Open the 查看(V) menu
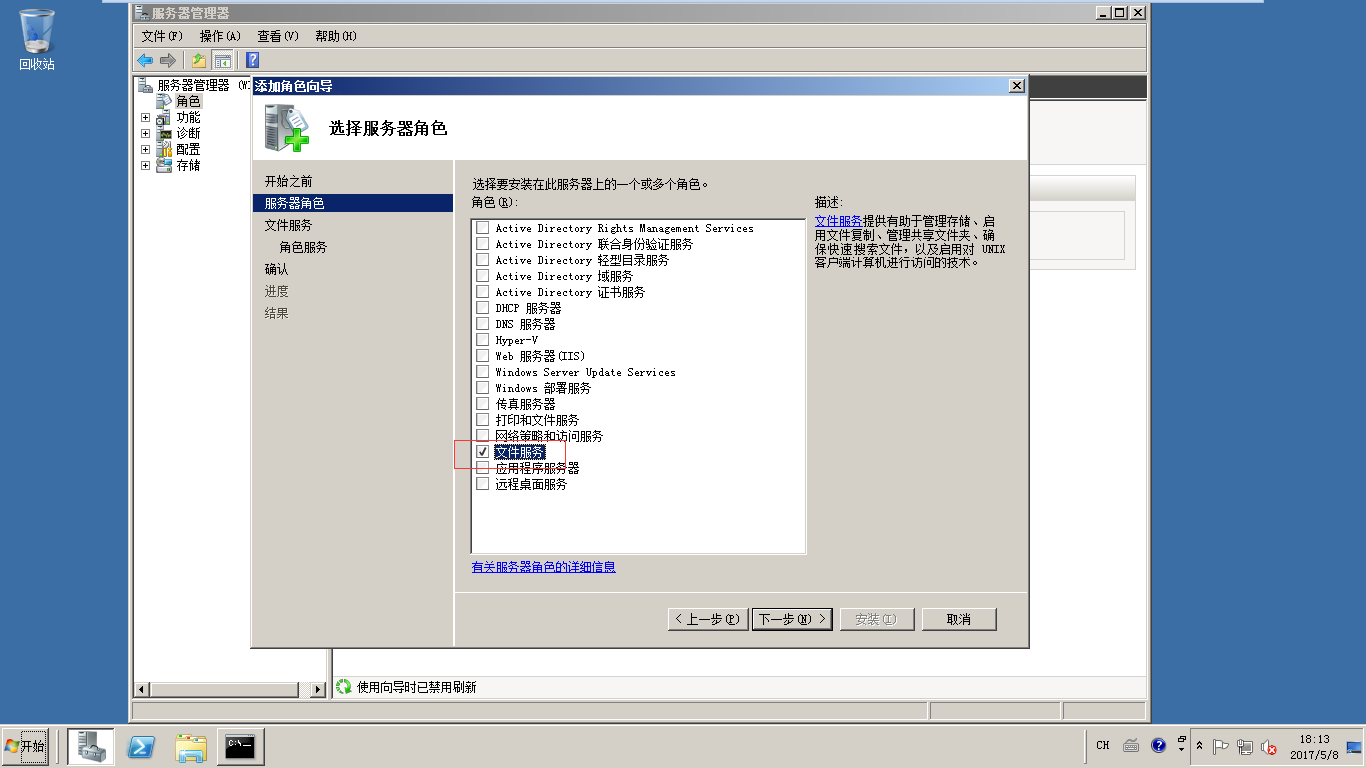The height and width of the screenshot is (768, 1366). click(x=278, y=36)
